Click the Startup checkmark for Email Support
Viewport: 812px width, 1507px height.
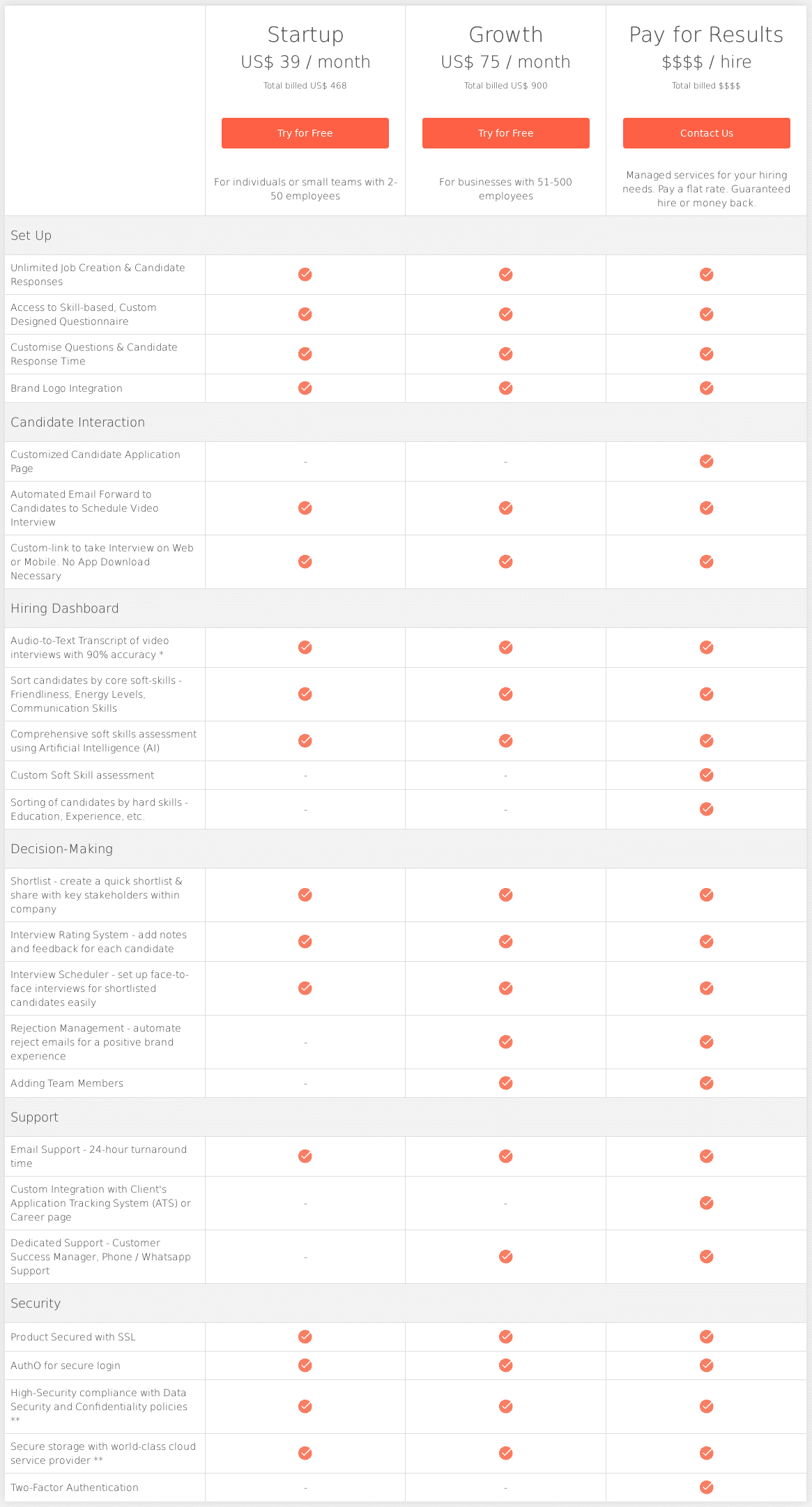[305, 1156]
